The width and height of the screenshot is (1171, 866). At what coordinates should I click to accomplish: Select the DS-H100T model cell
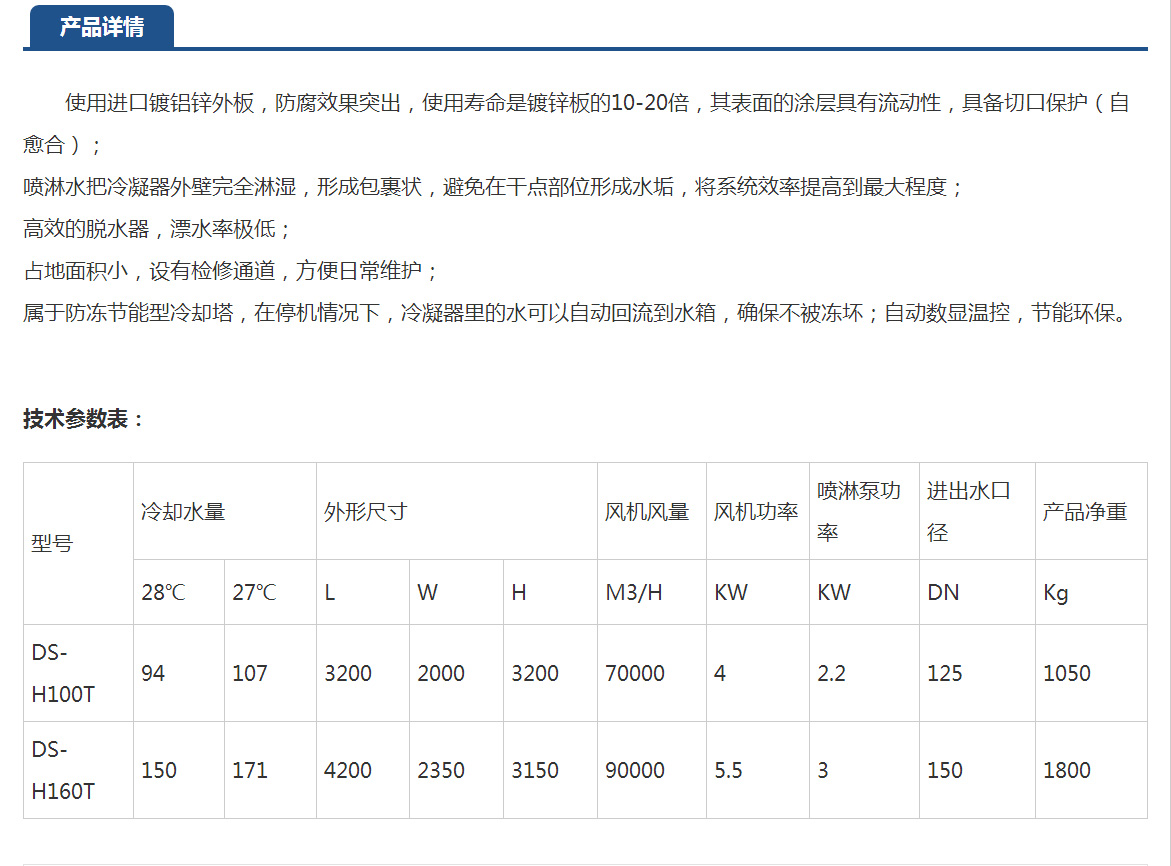point(63,673)
